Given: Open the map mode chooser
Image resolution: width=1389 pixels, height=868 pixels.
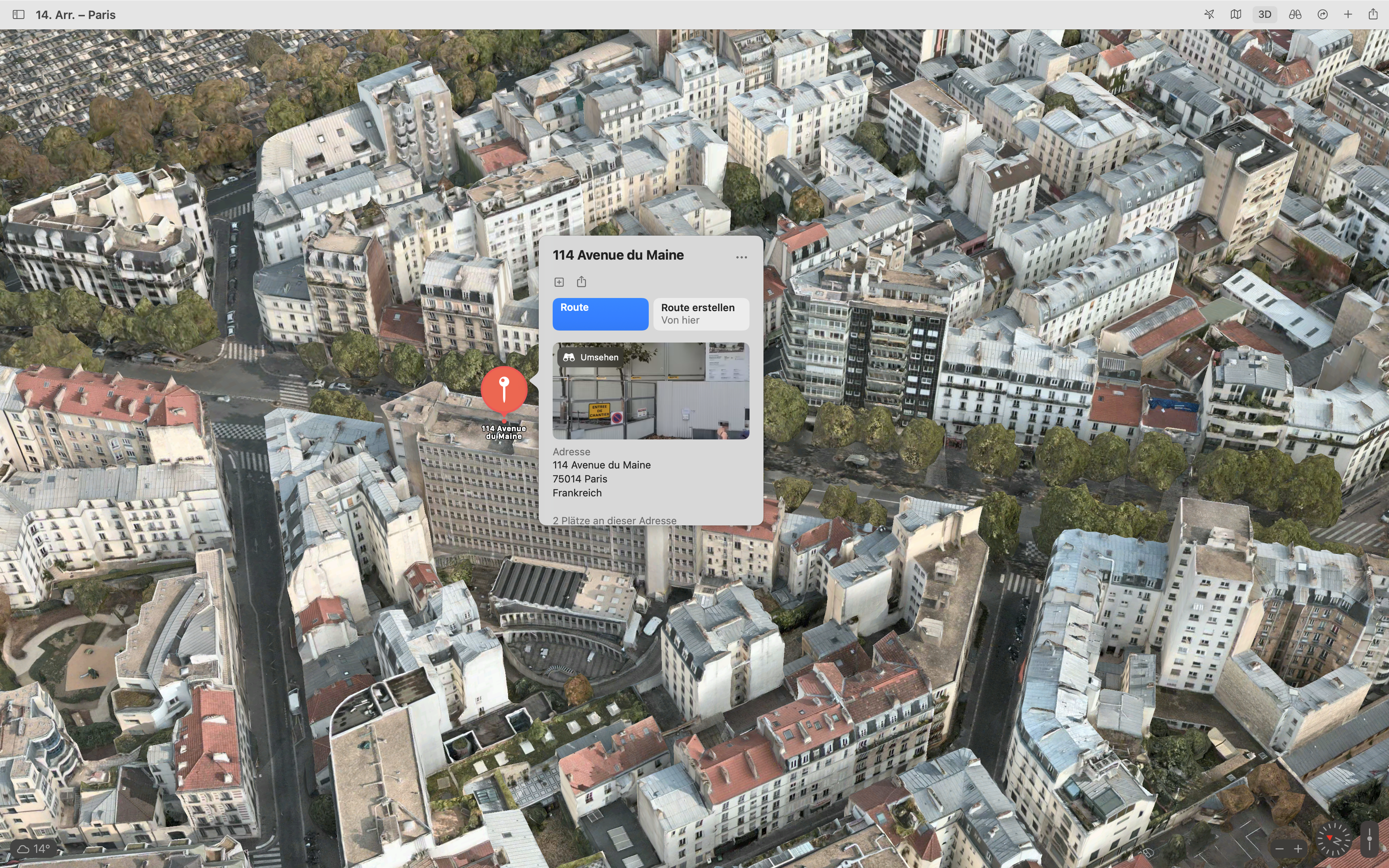Looking at the screenshot, I should click(x=1236, y=14).
